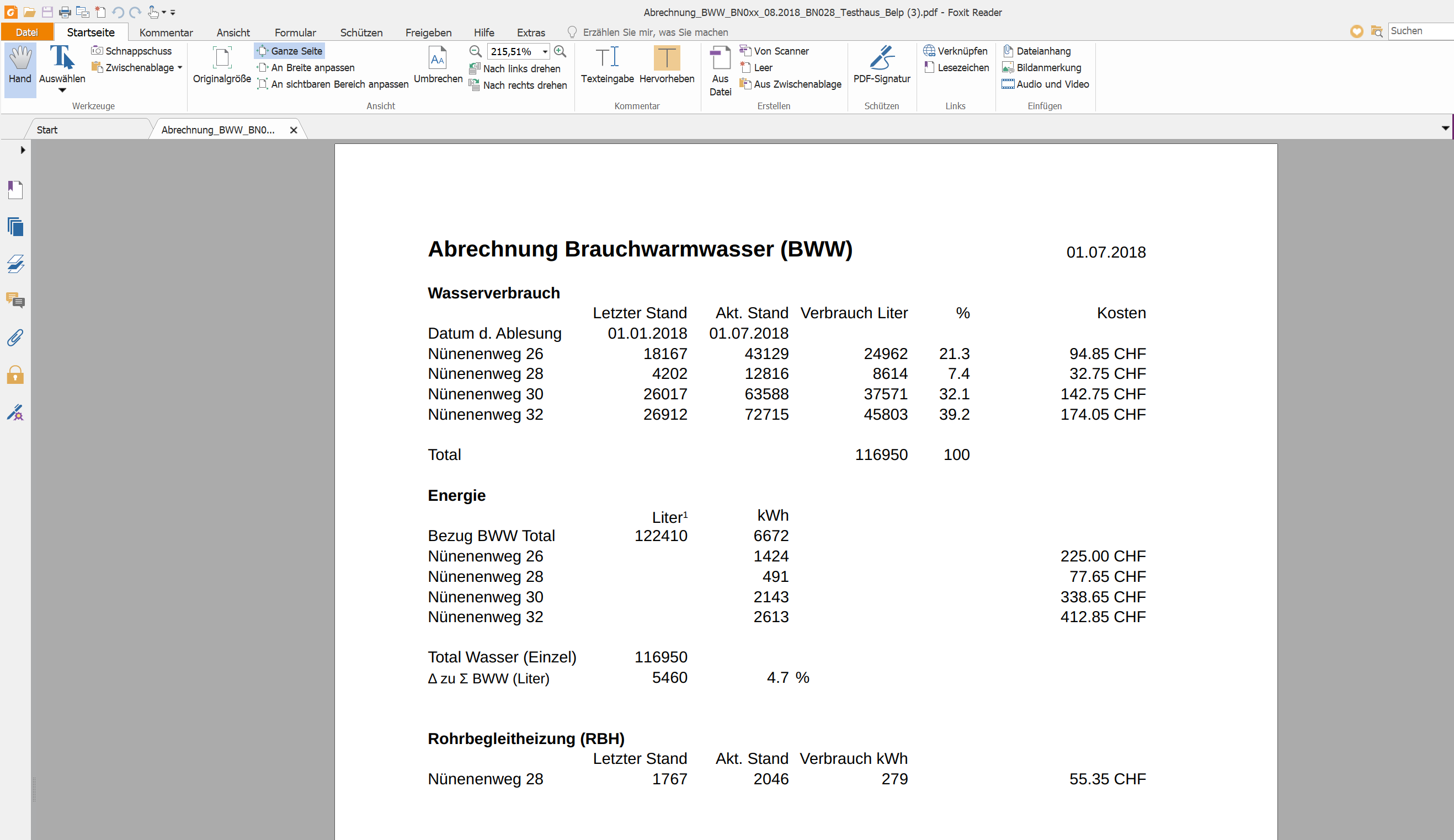Click the Redo arrow icon
This screenshot has width=1454, height=840.
pyautogui.click(x=136, y=12)
